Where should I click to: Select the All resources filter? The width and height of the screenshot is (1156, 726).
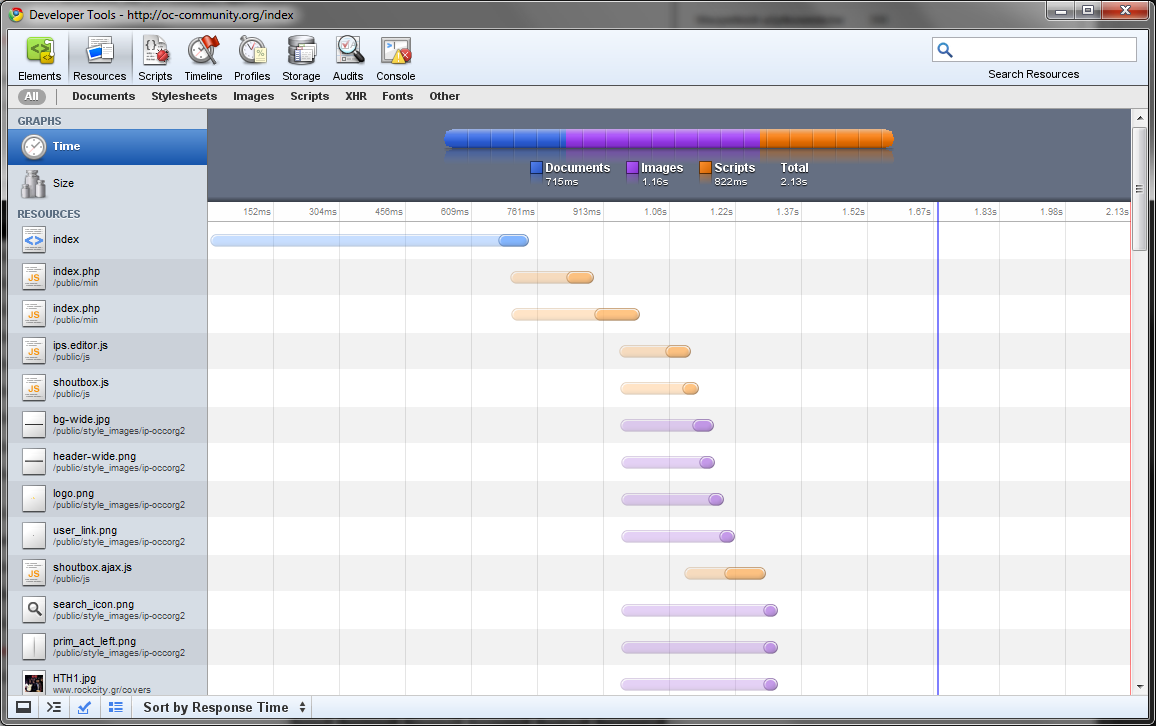32,97
